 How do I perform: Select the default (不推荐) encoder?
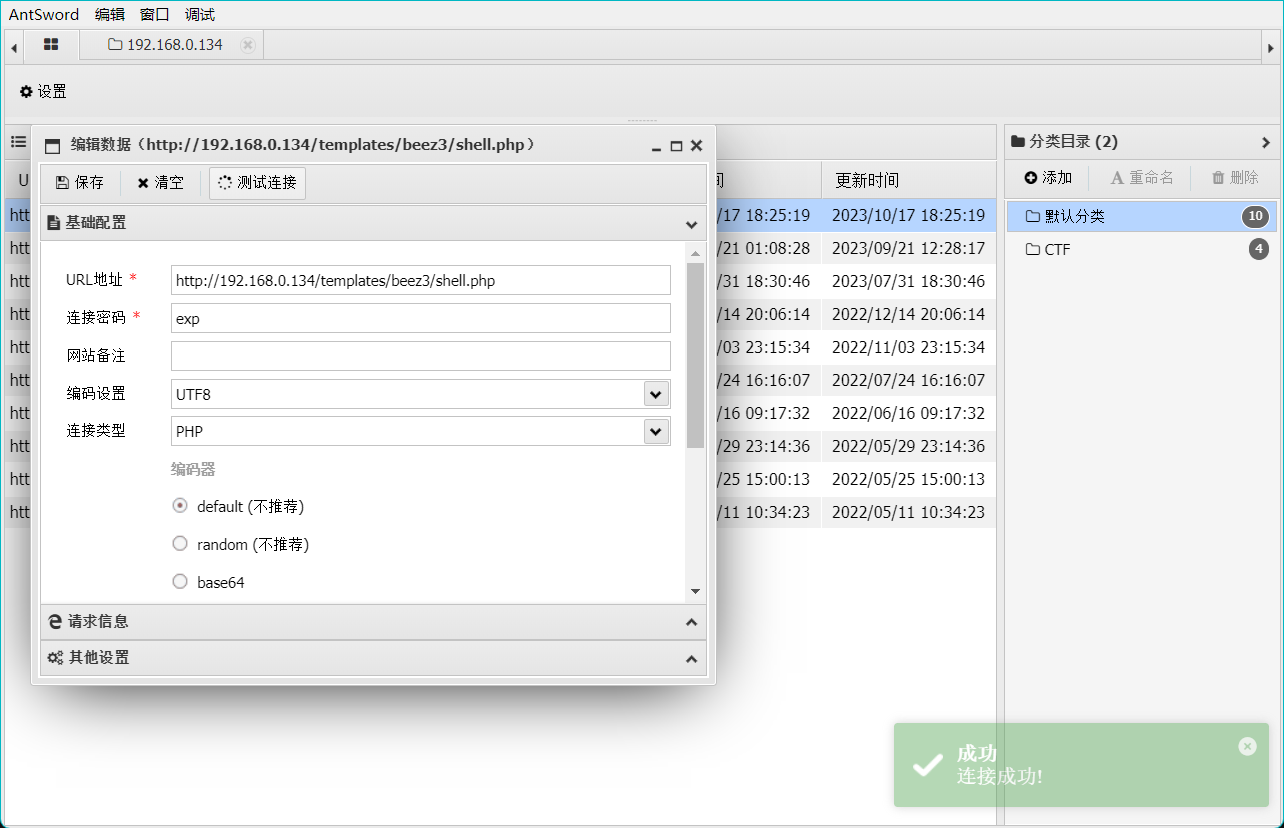[180, 506]
